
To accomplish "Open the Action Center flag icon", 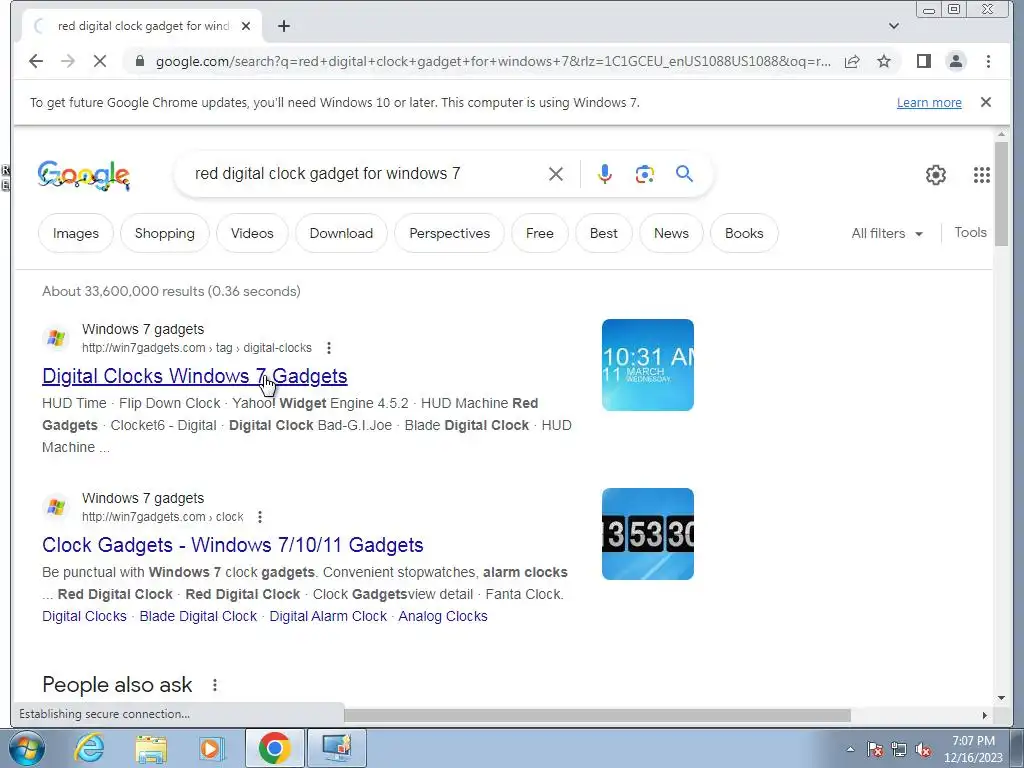I will pyautogui.click(x=874, y=749).
